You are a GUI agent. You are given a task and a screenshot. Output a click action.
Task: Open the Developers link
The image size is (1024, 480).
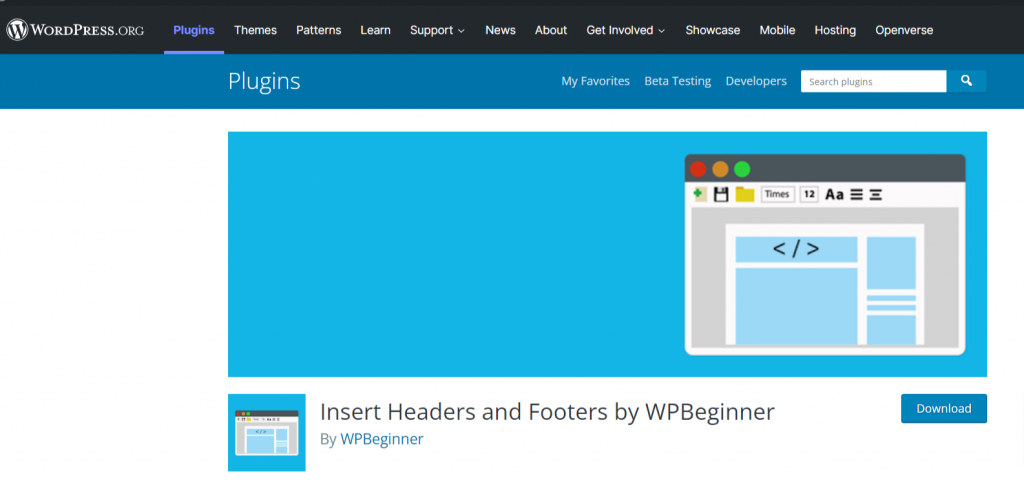756,81
